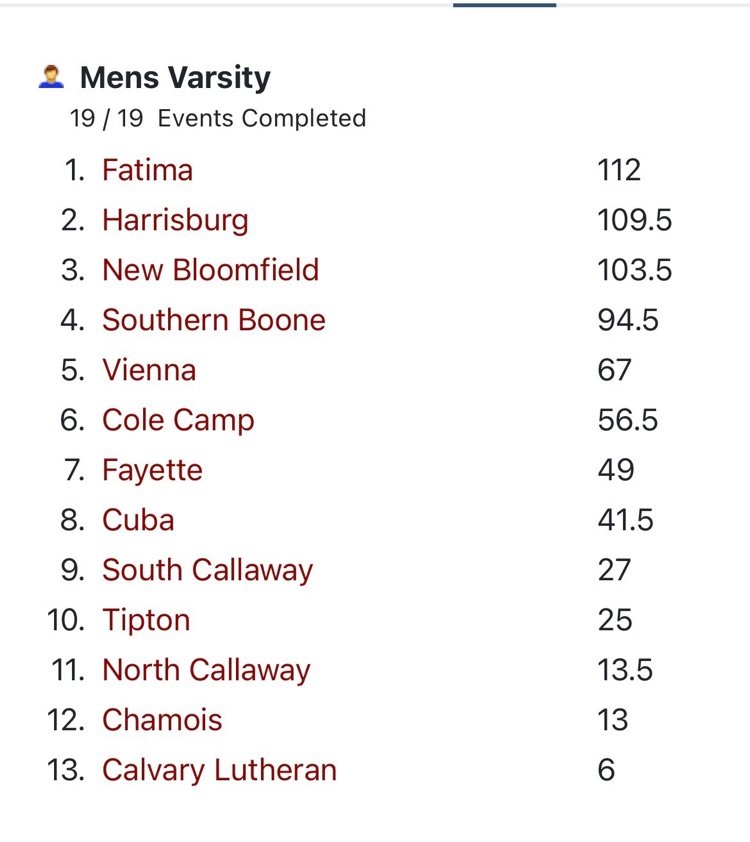This screenshot has height=842, width=750.
Task: Click Calvary Lutheran's score of 6
Action: pyautogui.click(x=606, y=770)
